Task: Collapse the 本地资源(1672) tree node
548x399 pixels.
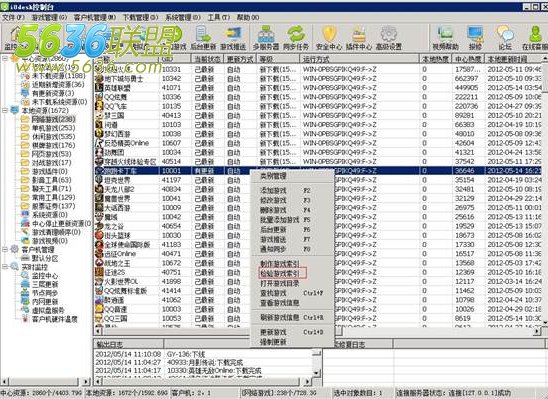Action: click(x=5, y=110)
